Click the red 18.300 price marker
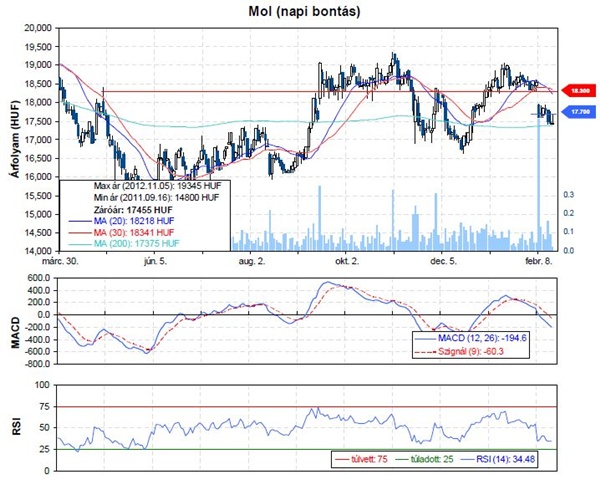The width and height of the screenshot is (600, 479). 579,91
